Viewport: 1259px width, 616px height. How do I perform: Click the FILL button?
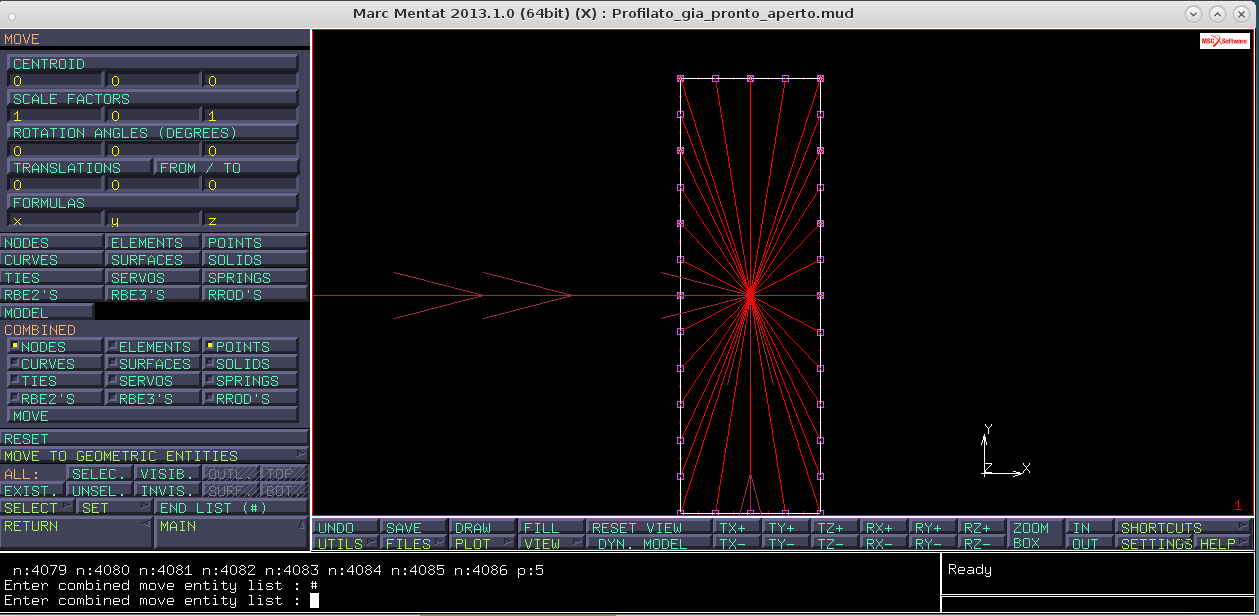click(551, 527)
